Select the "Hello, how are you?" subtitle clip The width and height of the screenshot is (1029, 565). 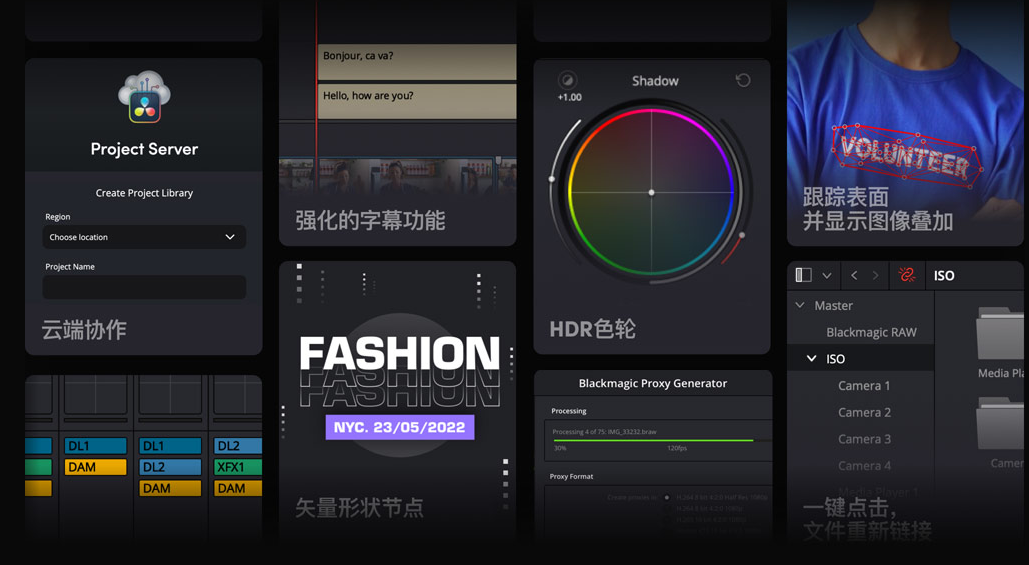tap(416, 101)
